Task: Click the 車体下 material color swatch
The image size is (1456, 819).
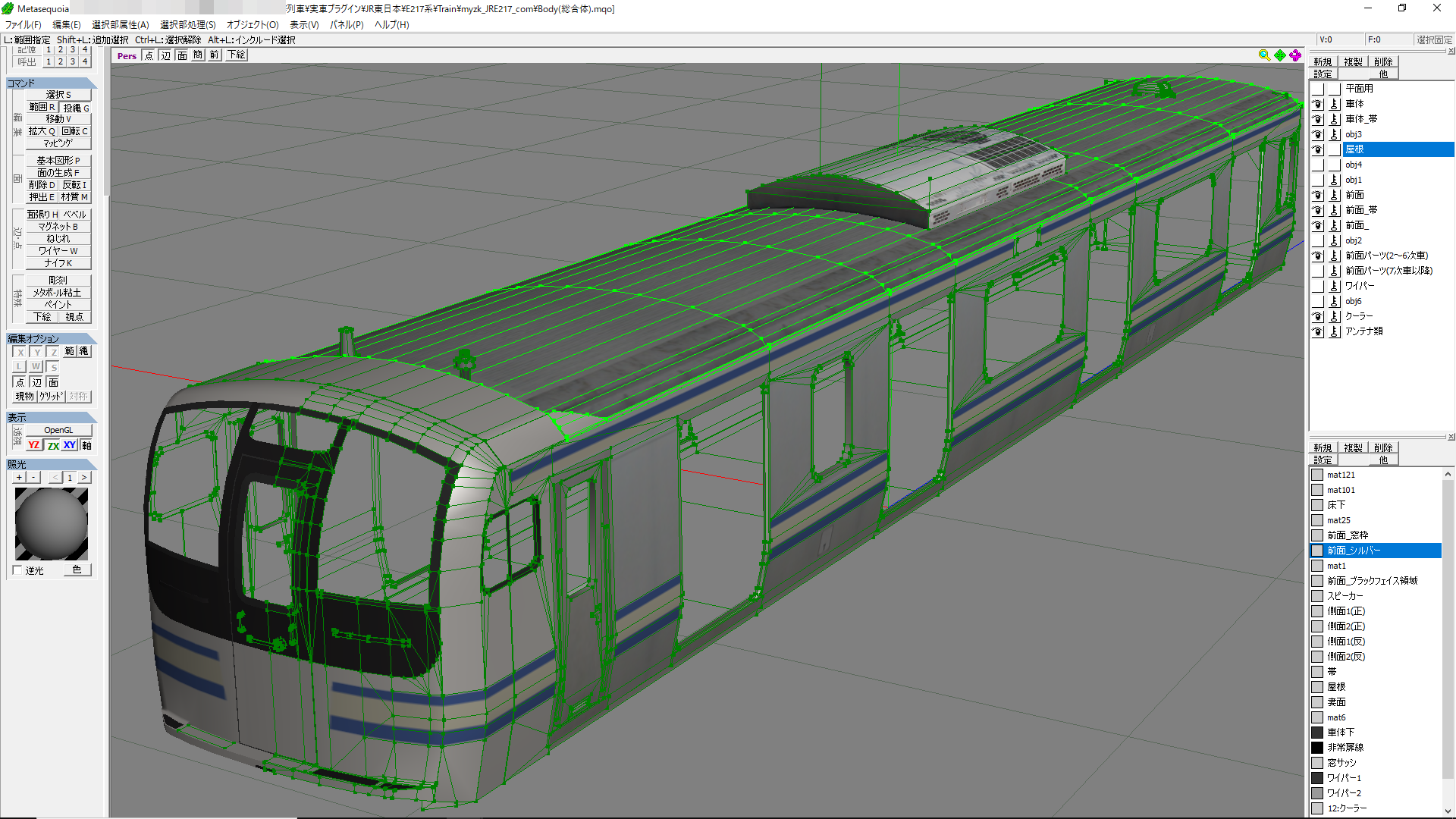Action: (1317, 733)
